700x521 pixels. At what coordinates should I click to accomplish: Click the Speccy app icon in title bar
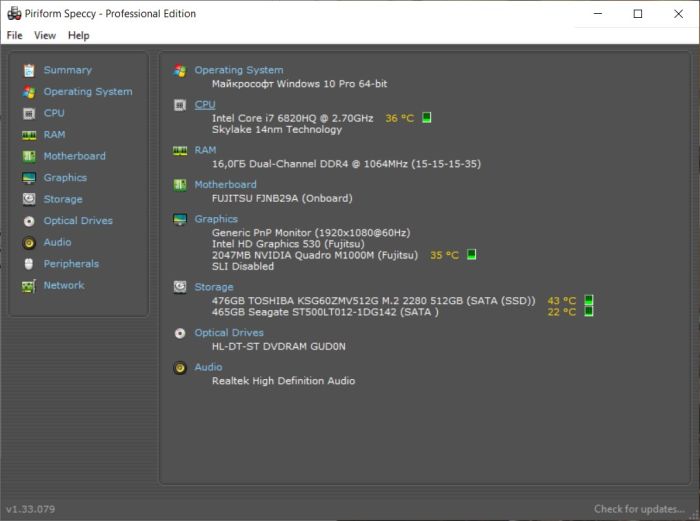pyautogui.click(x=14, y=13)
